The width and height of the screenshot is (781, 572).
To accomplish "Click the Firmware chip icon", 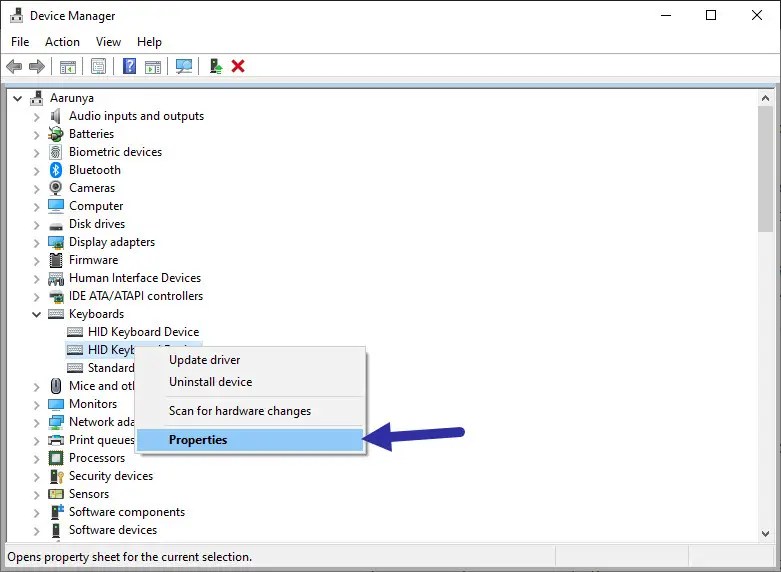I will click(x=56, y=260).
